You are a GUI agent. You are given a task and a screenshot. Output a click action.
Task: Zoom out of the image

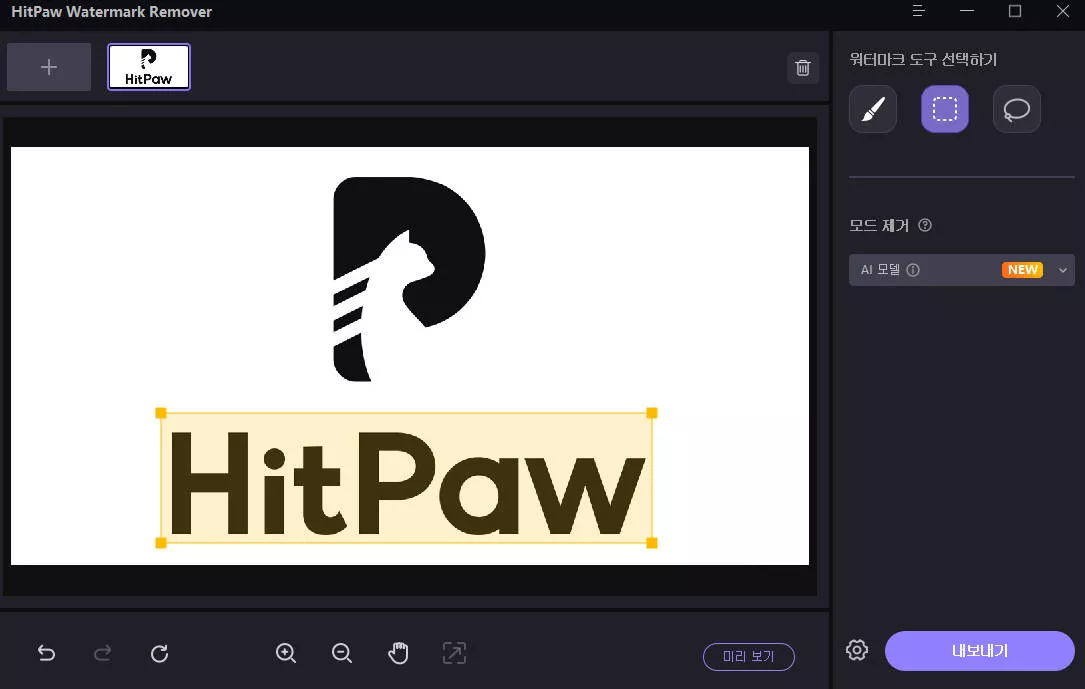coord(341,653)
